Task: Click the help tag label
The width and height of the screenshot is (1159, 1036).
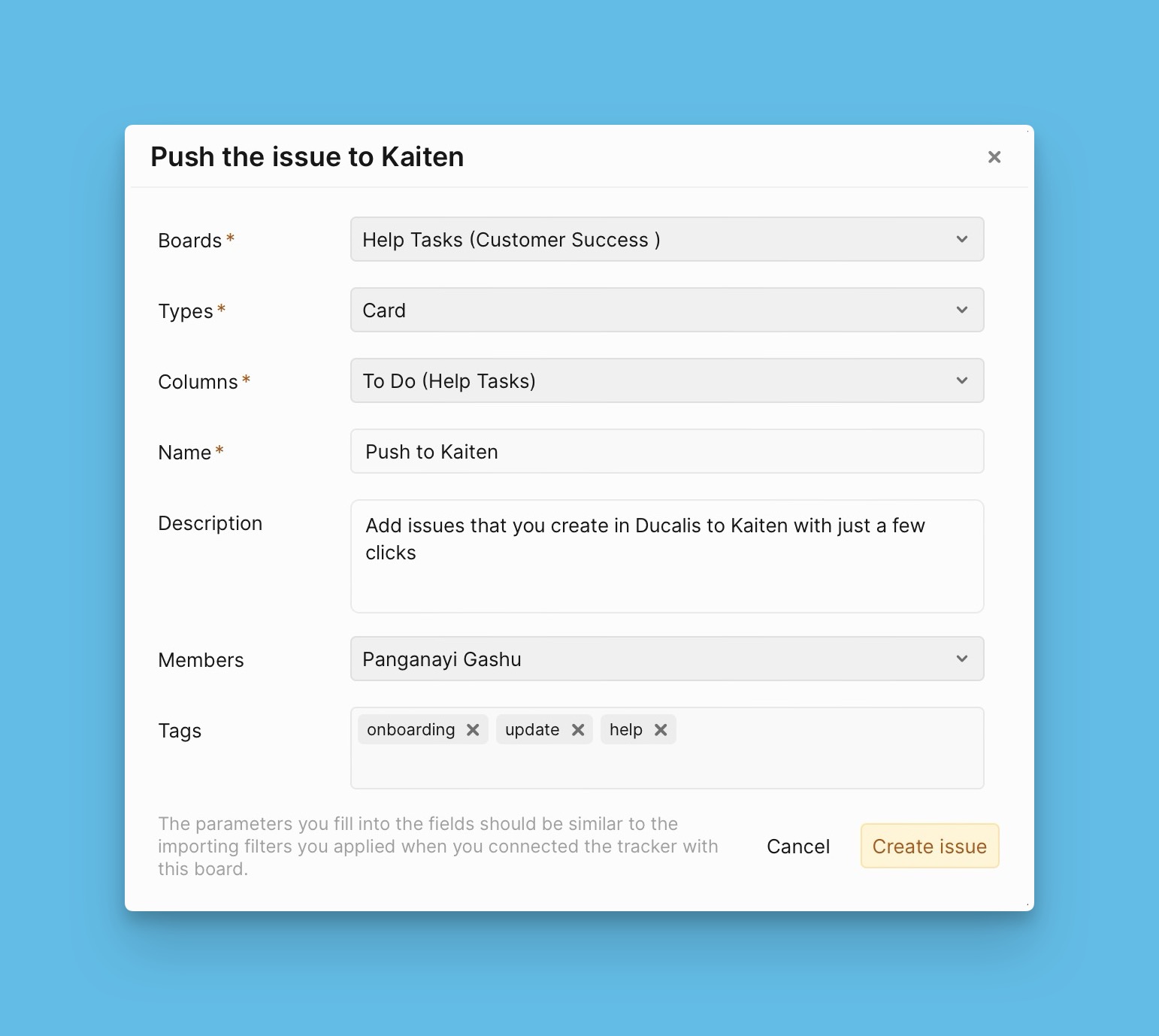Action: tap(625, 730)
